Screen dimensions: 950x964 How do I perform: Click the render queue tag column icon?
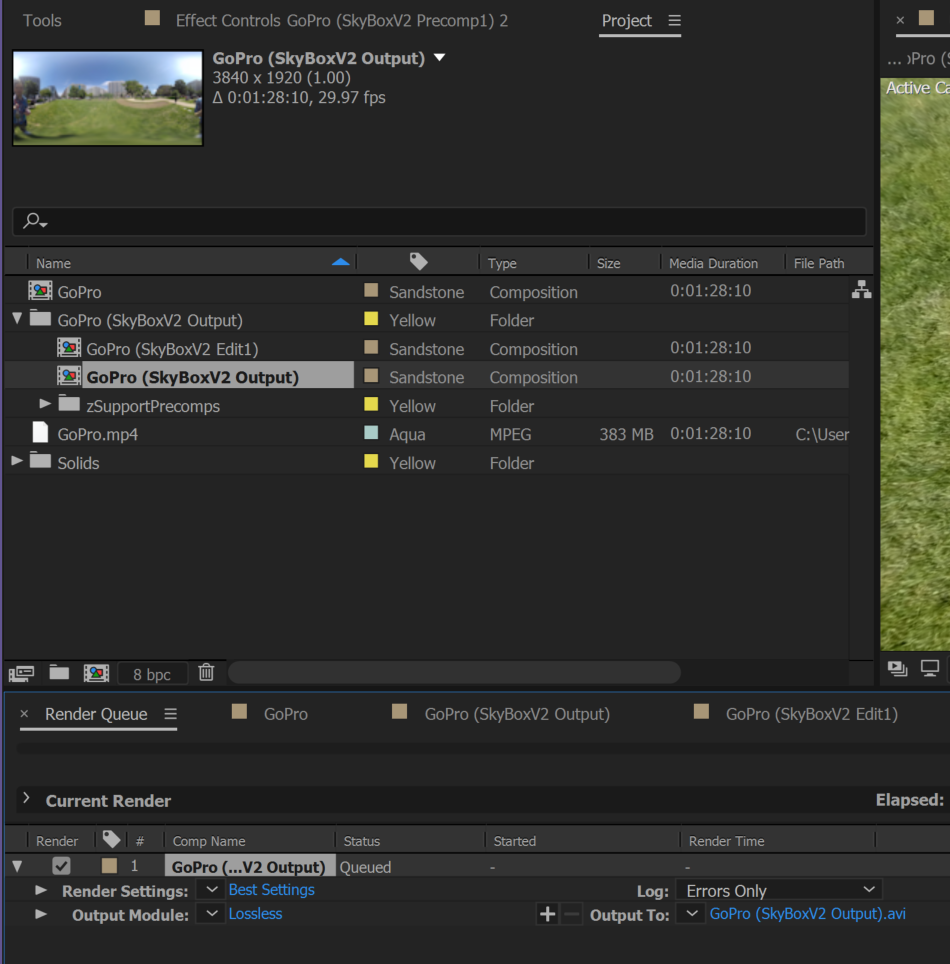(111, 839)
